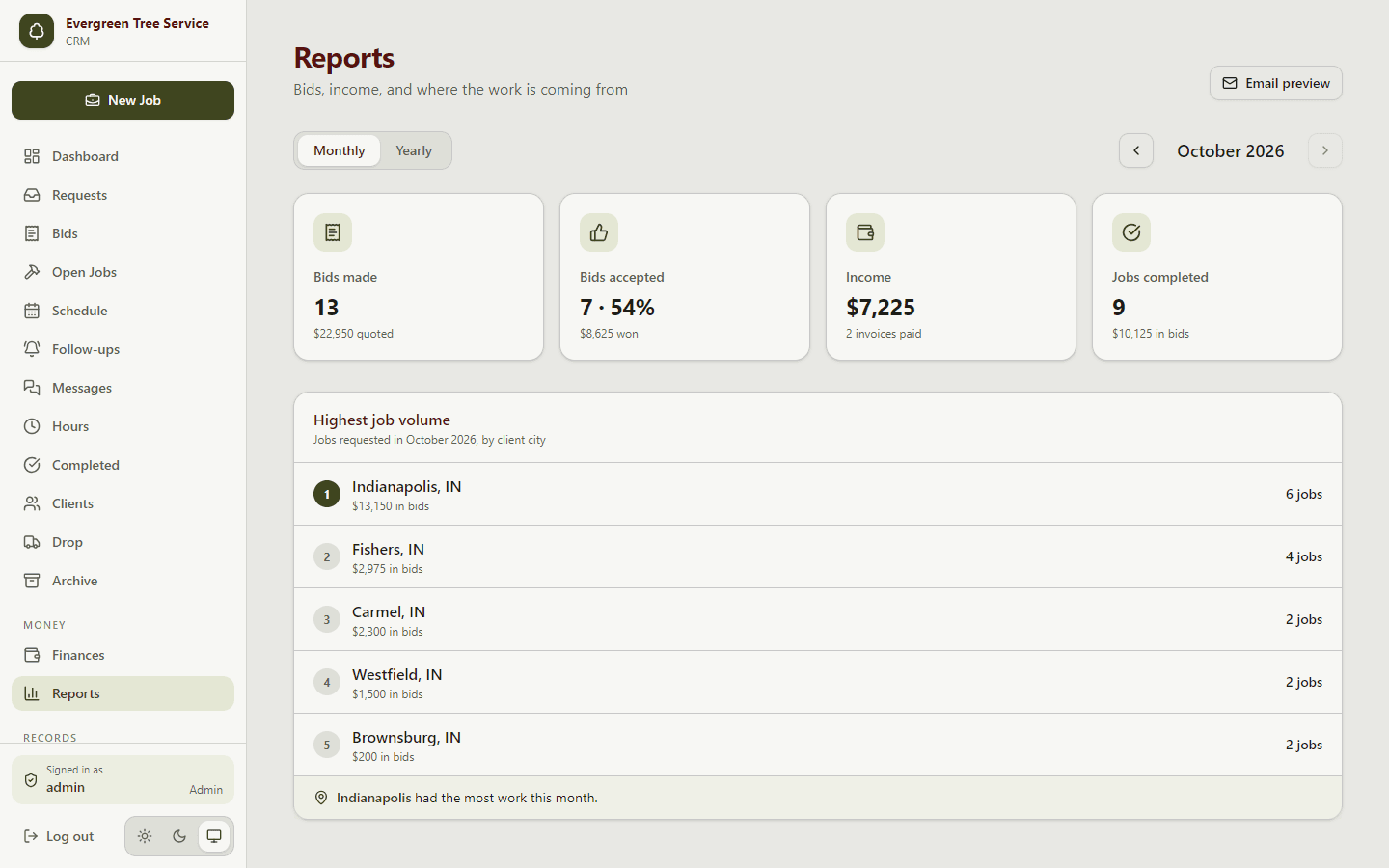Select the Westfield, IN row

(818, 682)
